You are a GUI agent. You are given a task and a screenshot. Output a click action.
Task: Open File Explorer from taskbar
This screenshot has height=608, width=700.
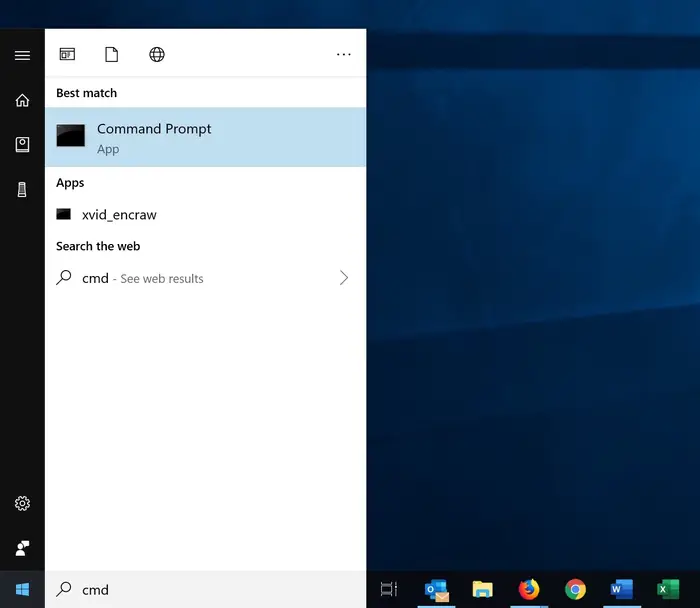[483, 589]
